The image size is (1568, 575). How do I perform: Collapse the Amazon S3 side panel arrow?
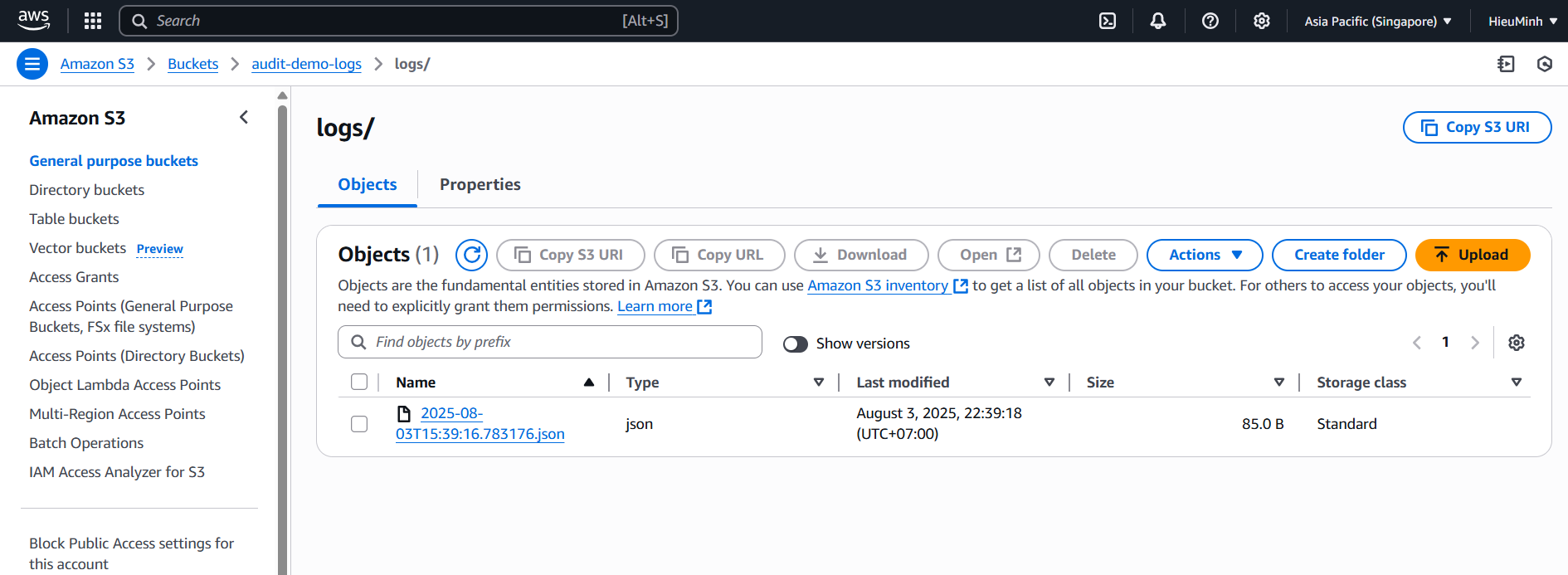244,118
